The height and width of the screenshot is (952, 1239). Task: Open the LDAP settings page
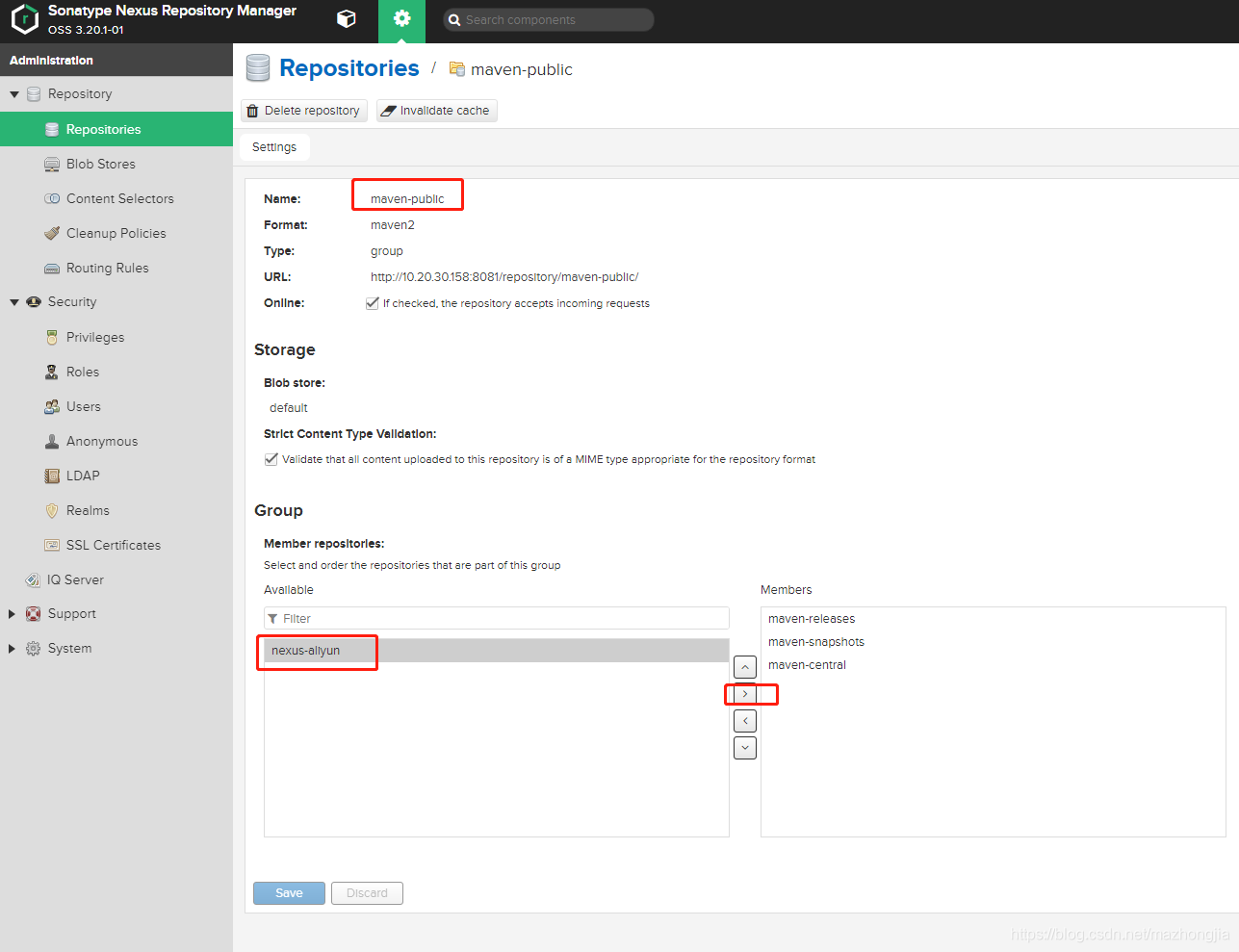(116, 476)
